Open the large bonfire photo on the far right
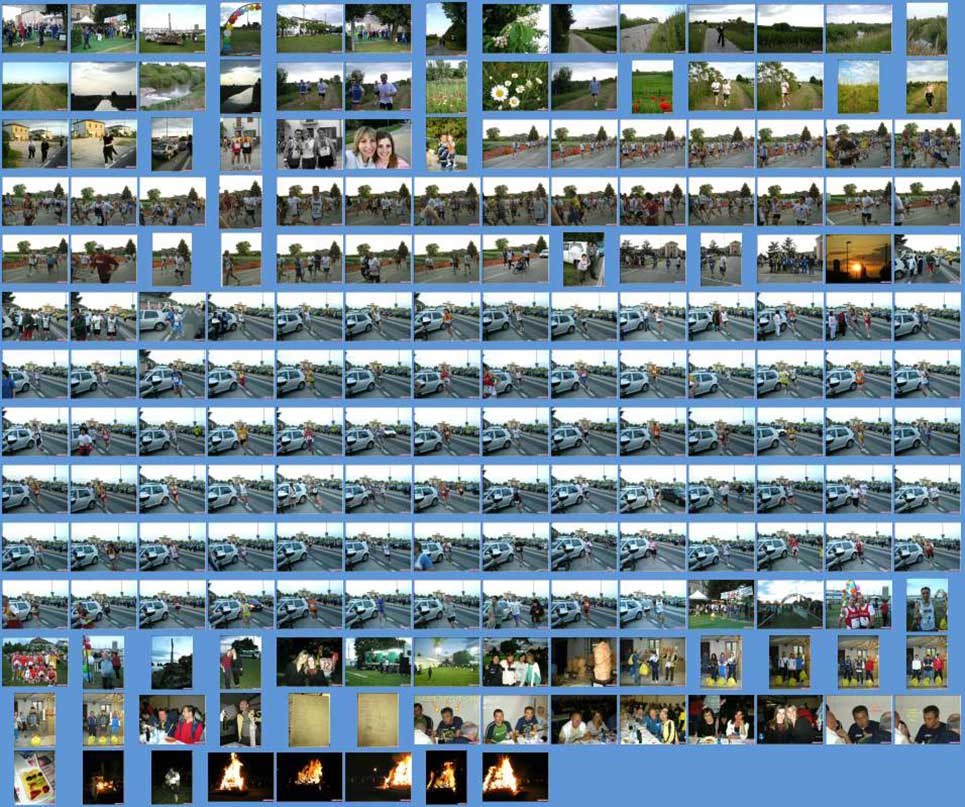 [x=515, y=777]
